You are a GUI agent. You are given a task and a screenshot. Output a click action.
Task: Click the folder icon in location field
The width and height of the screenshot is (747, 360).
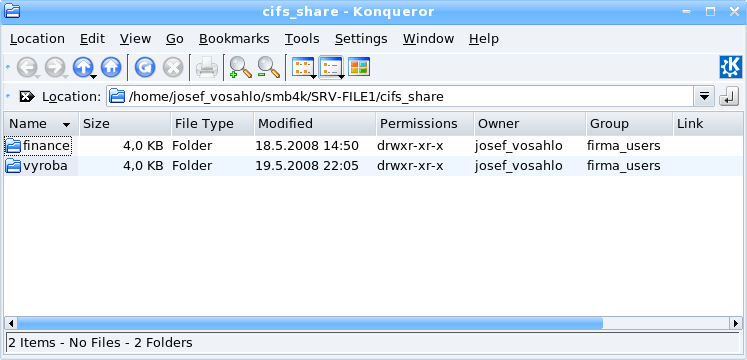click(117, 97)
